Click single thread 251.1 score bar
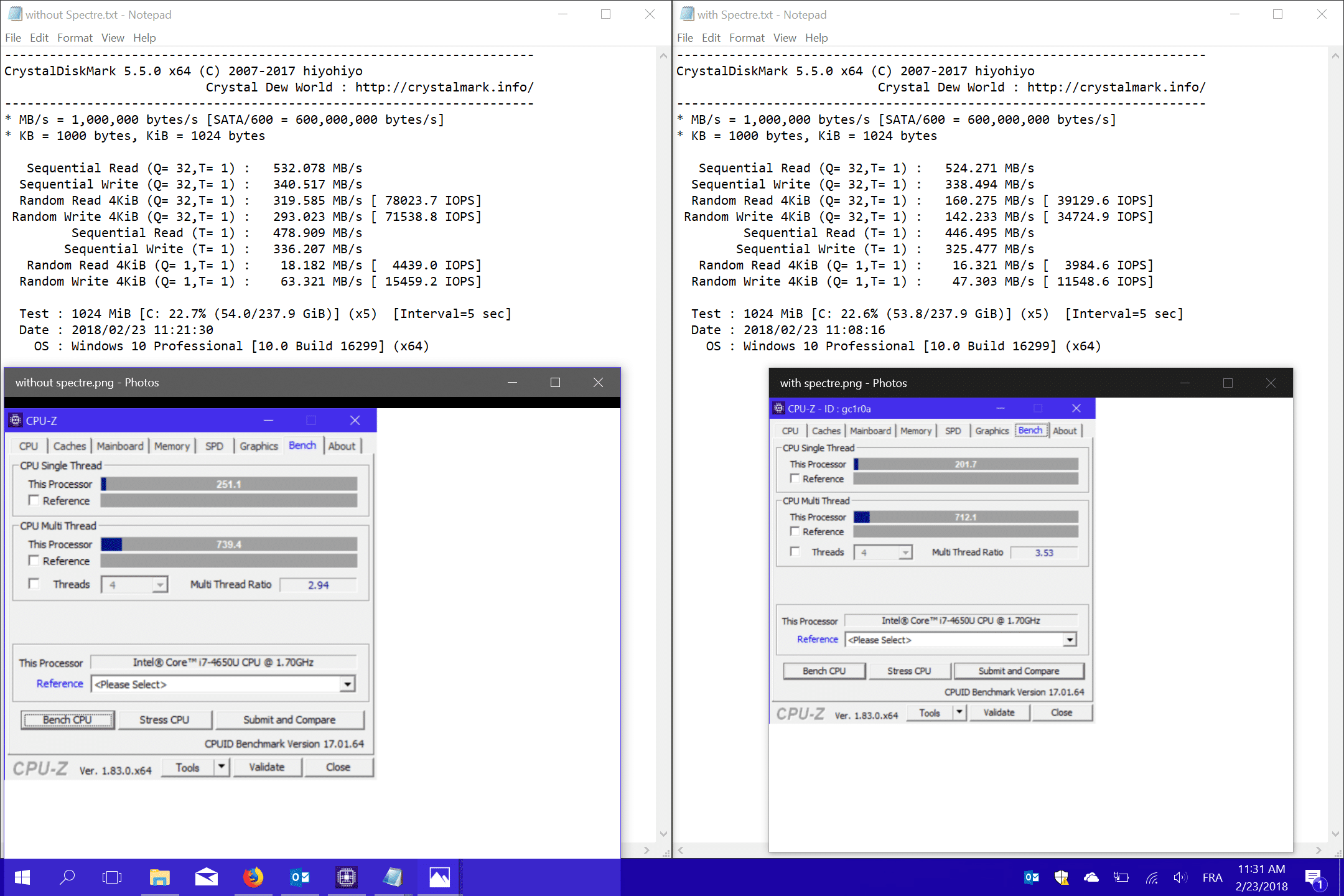The image size is (1344, 896). [x=229, y=483]
